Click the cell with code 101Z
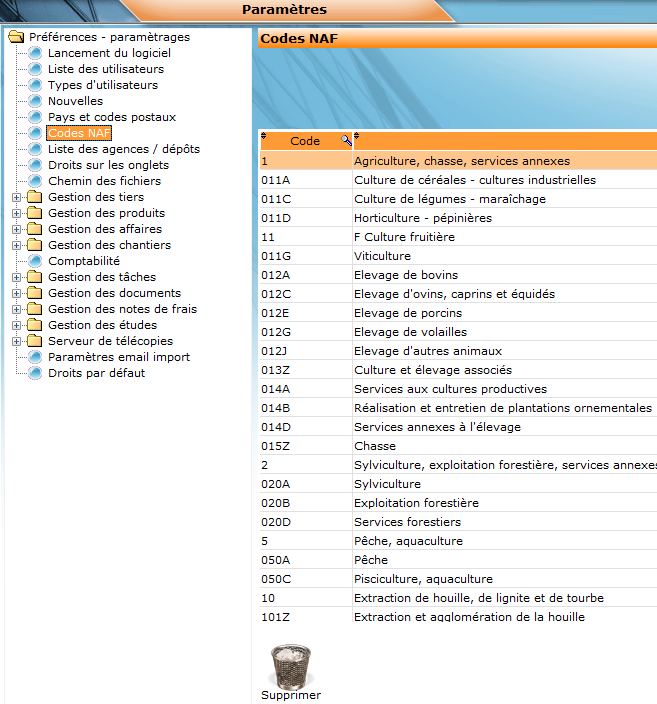This screenshot has height=704, width=657. (306, 617)
